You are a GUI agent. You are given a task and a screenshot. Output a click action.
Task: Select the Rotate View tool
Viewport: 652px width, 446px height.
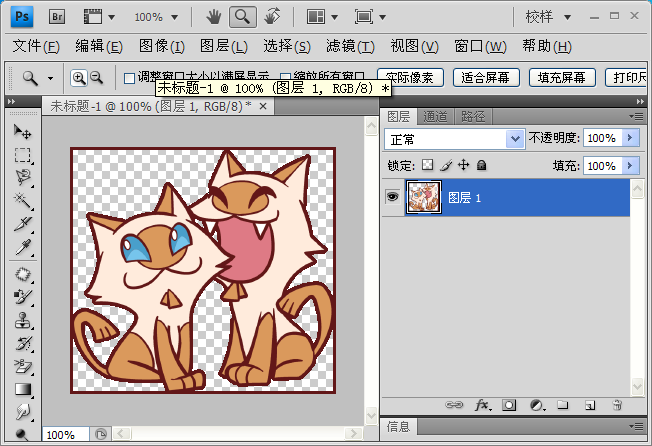tap(272, 17)
